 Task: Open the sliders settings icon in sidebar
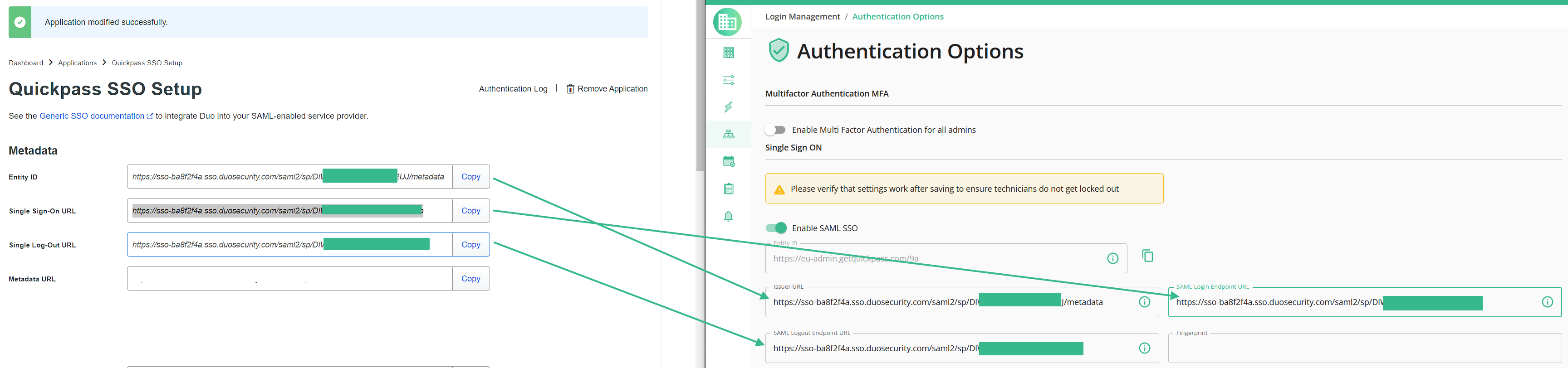pos(728,80)
